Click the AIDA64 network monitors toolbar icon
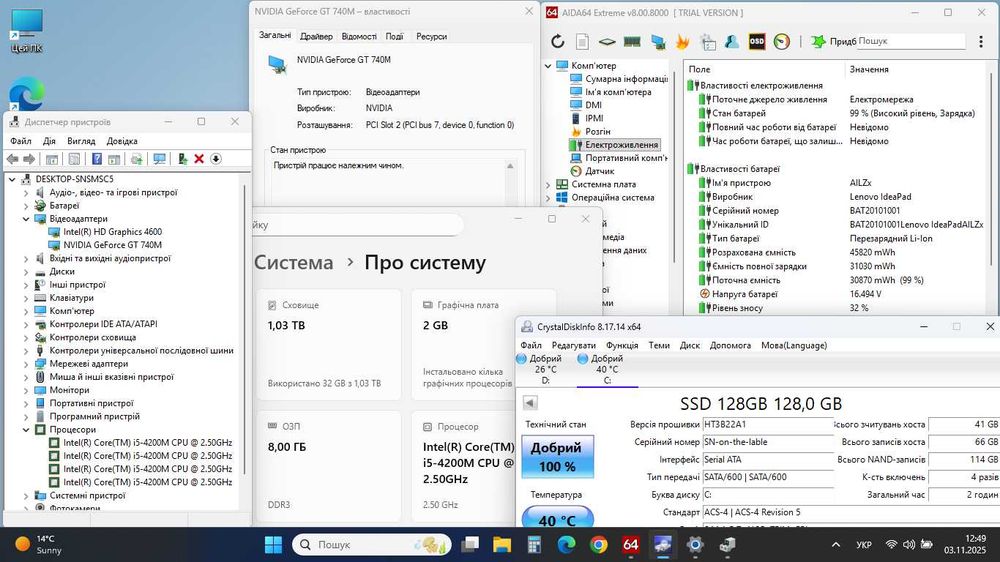This screenshot has height=562, width=1000. [x=658, y=41]
